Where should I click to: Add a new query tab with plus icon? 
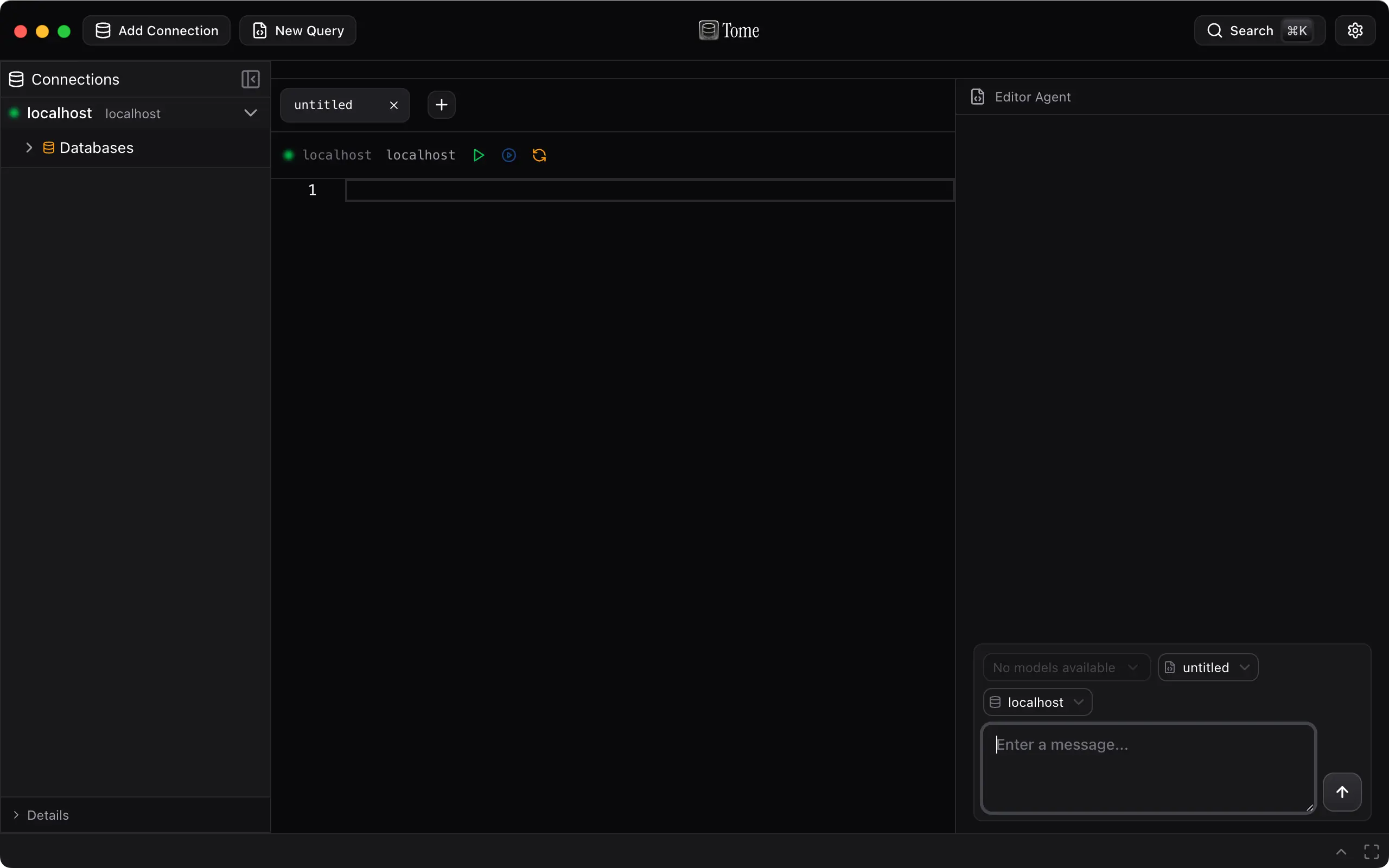(441, 105)
